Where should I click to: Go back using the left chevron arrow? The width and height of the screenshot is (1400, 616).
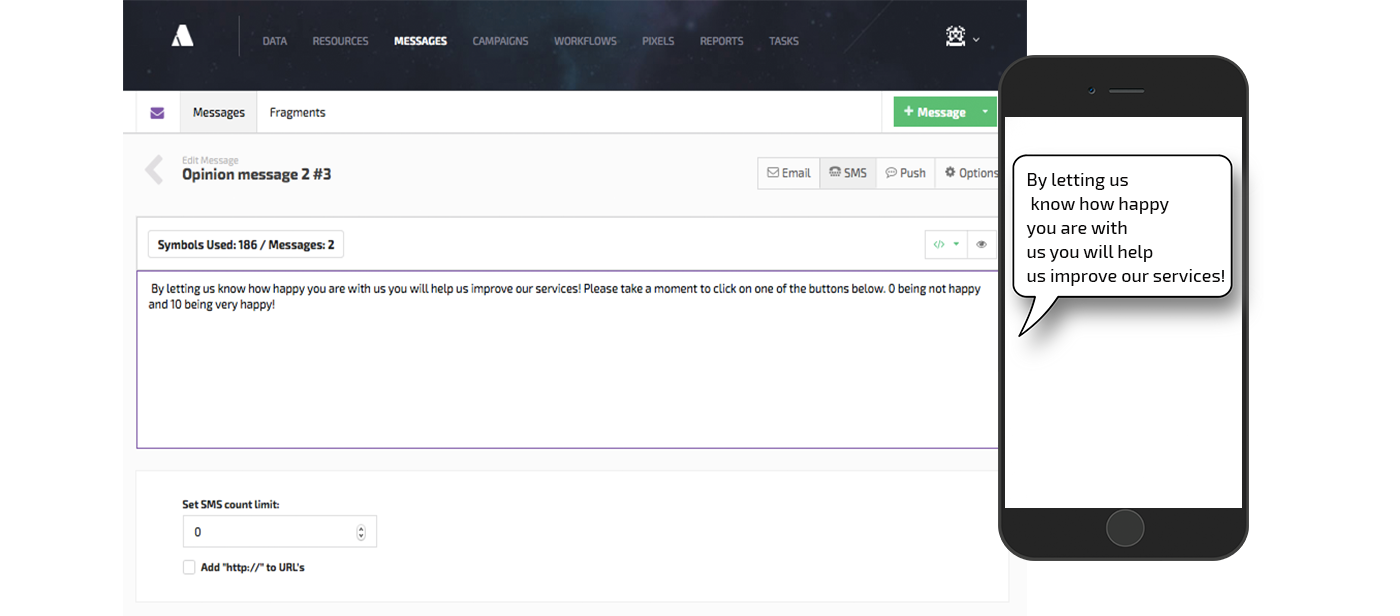point(154,170)
